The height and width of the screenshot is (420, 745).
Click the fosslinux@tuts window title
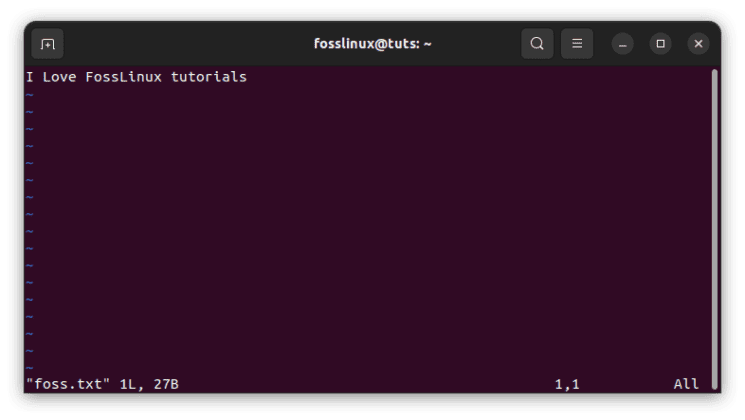pos(372,44)
